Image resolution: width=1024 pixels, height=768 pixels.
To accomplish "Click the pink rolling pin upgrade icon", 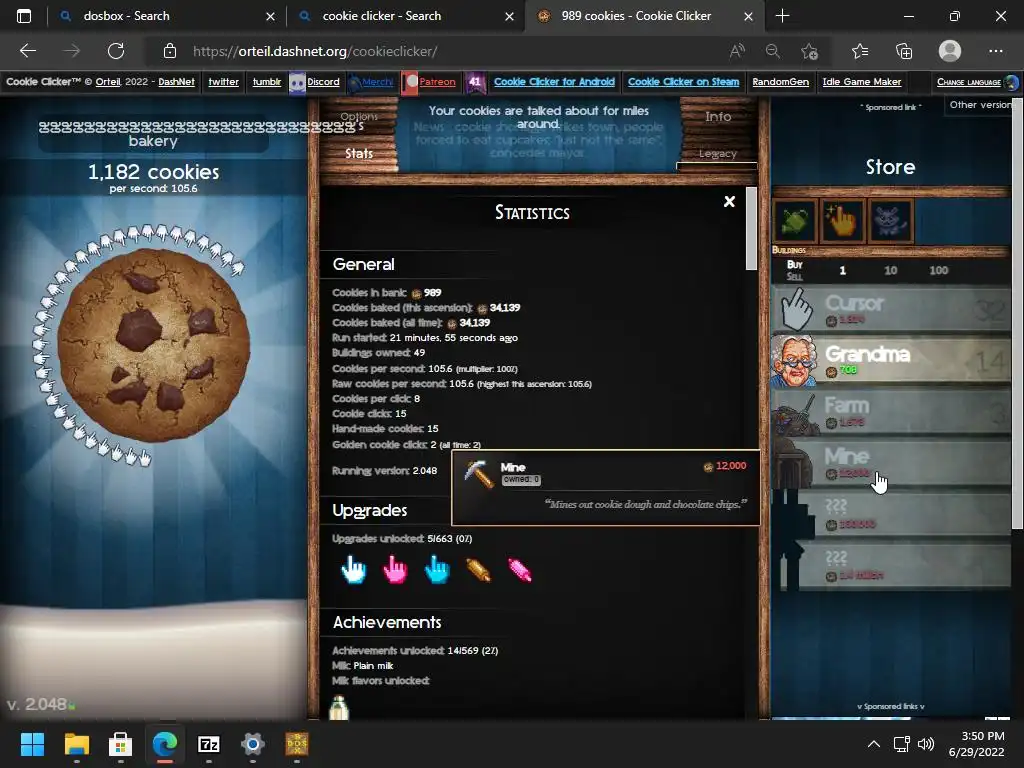I will pos(520,569).
